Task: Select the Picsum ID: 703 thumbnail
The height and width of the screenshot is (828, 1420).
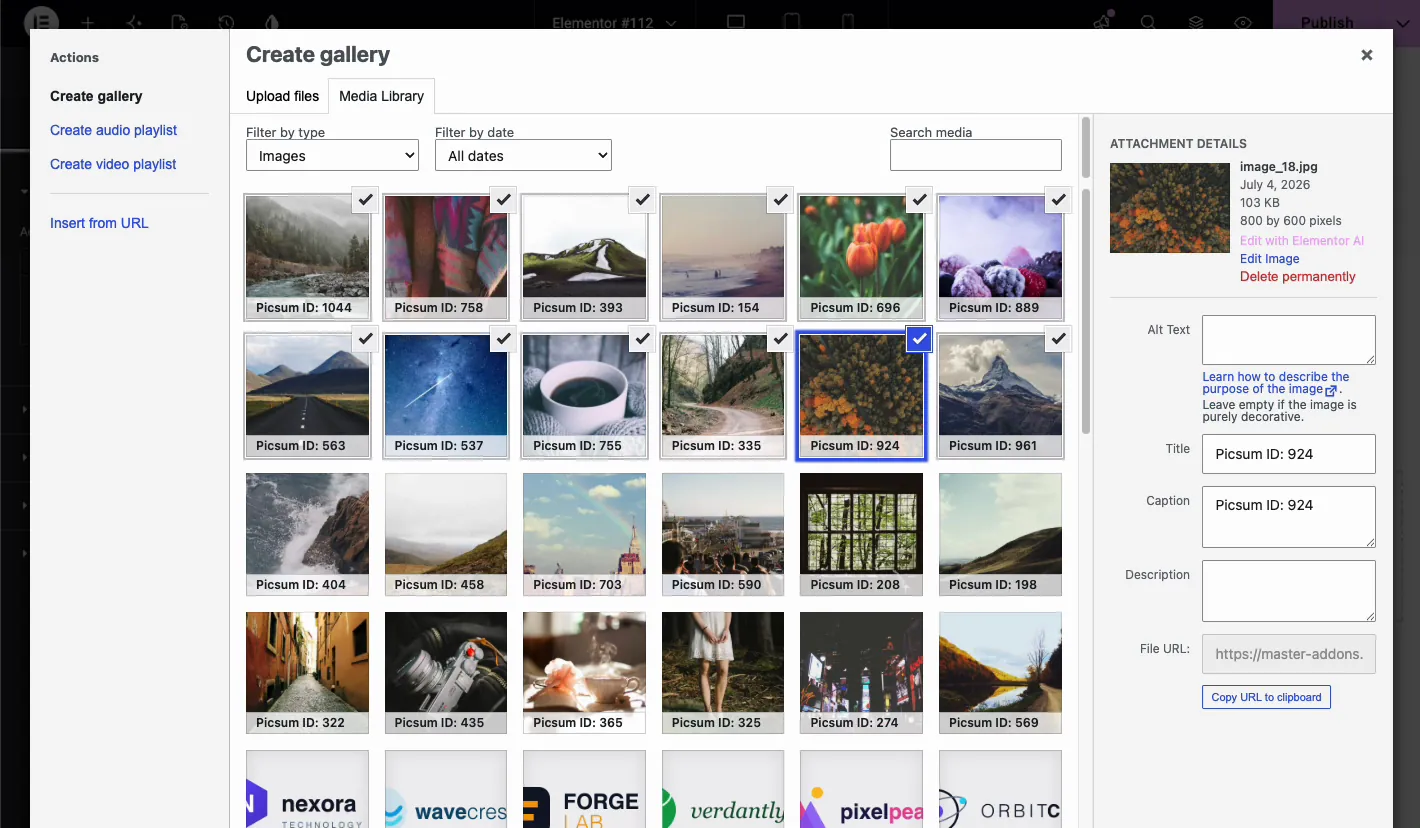Action: pyautogui.click(x=585, y=535)
